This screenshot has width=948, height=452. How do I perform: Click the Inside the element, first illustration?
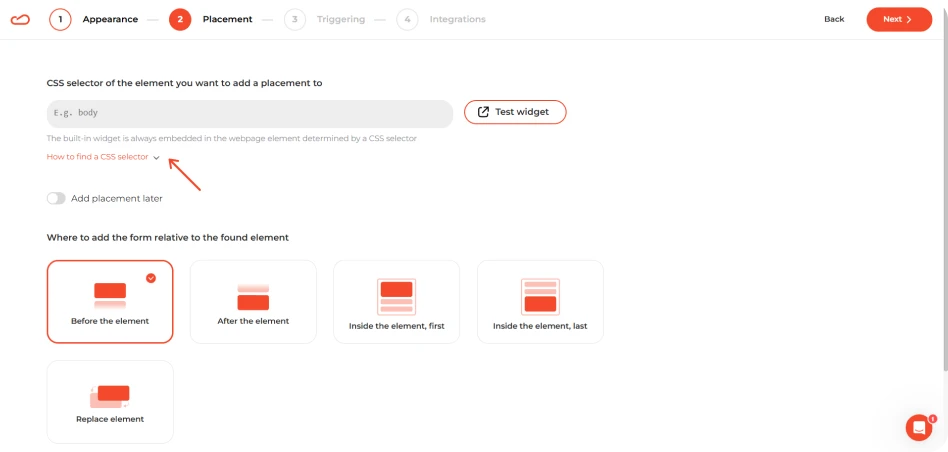click(397, 297)
